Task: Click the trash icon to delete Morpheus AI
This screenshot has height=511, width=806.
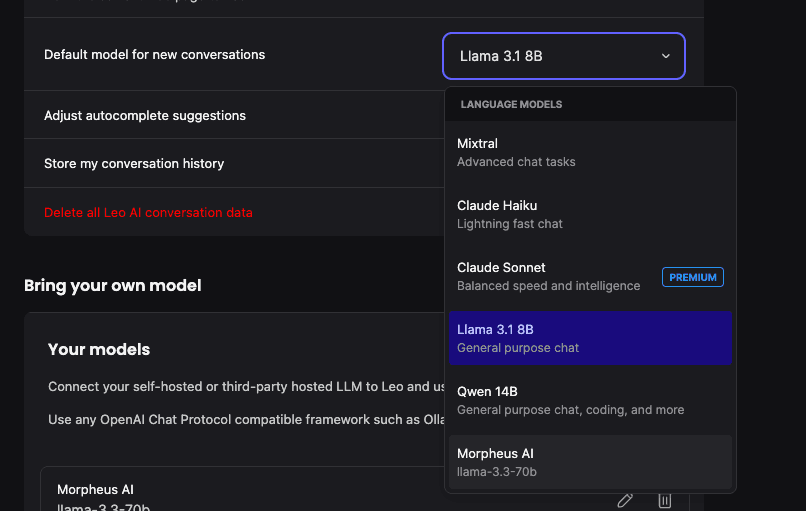Action: (x=665, y=500)
